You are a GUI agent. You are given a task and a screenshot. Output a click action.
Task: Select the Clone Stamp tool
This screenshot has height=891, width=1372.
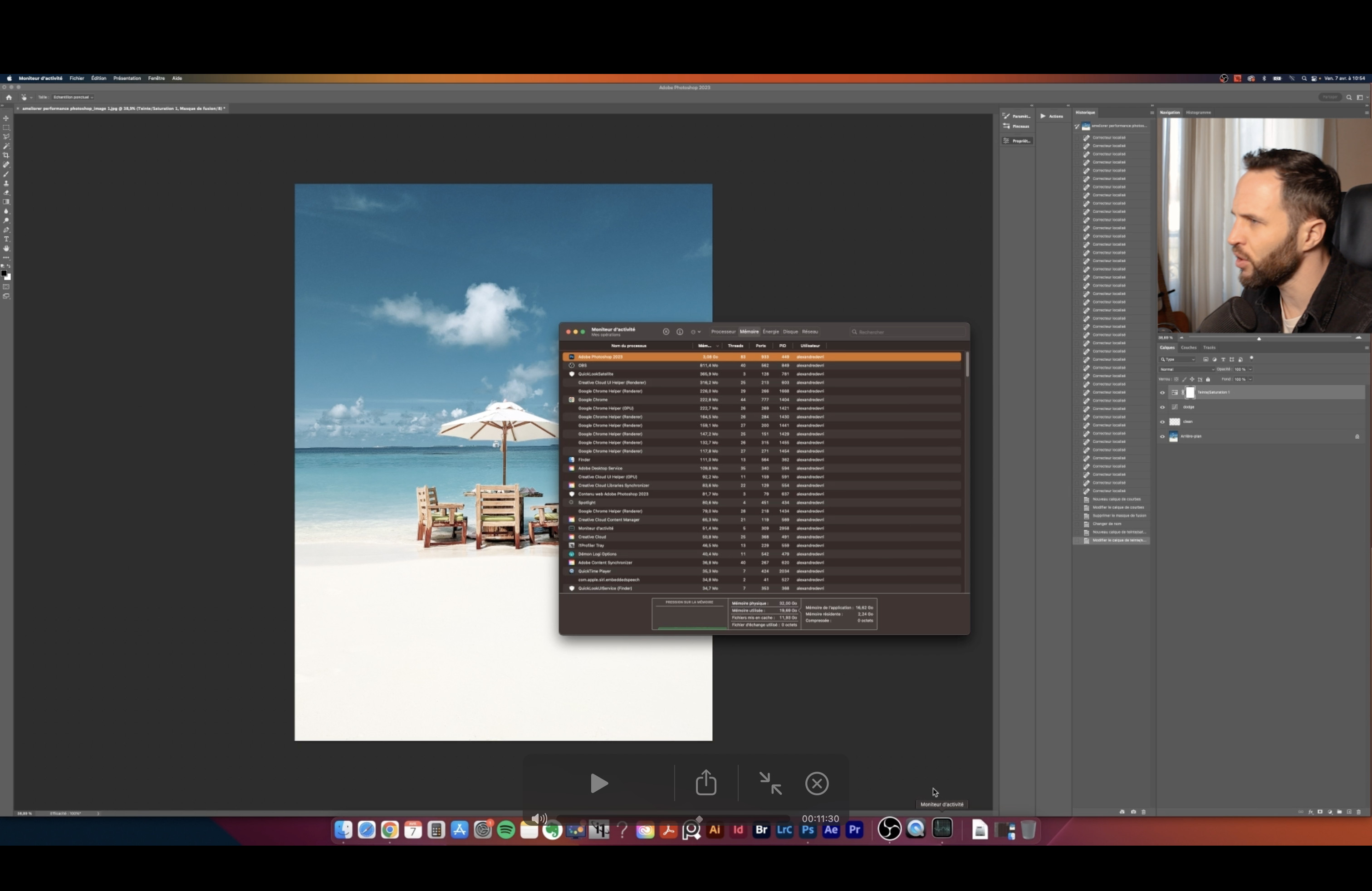pyautogui.click(x=6, y=183)
